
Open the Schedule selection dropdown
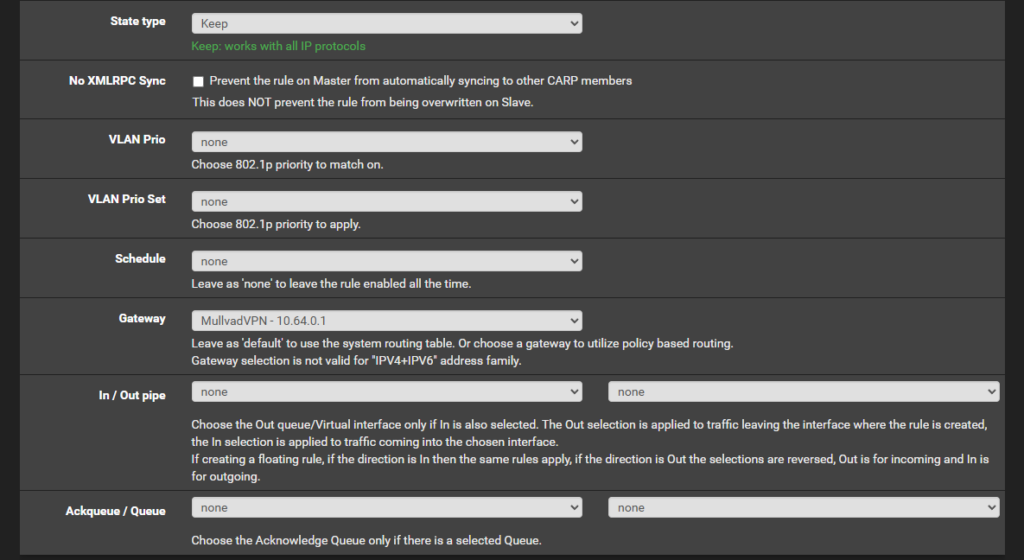[386, 261]
